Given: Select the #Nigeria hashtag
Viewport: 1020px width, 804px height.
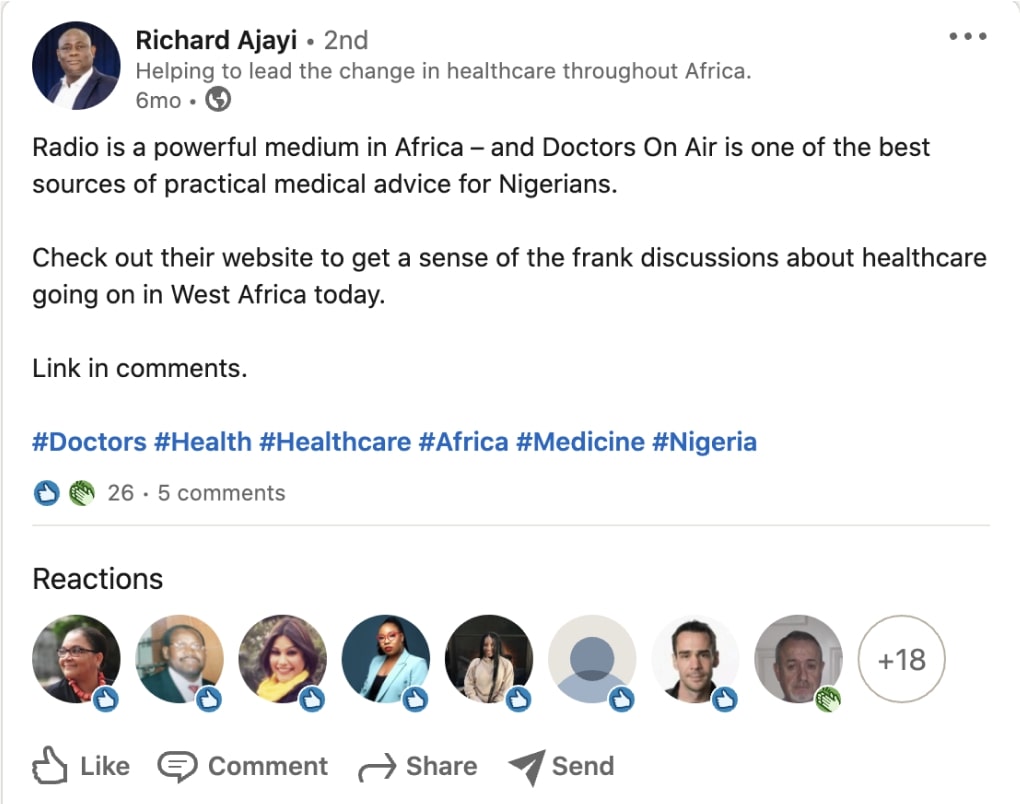Looking at the screenshot, I should [x=704, y=442].
